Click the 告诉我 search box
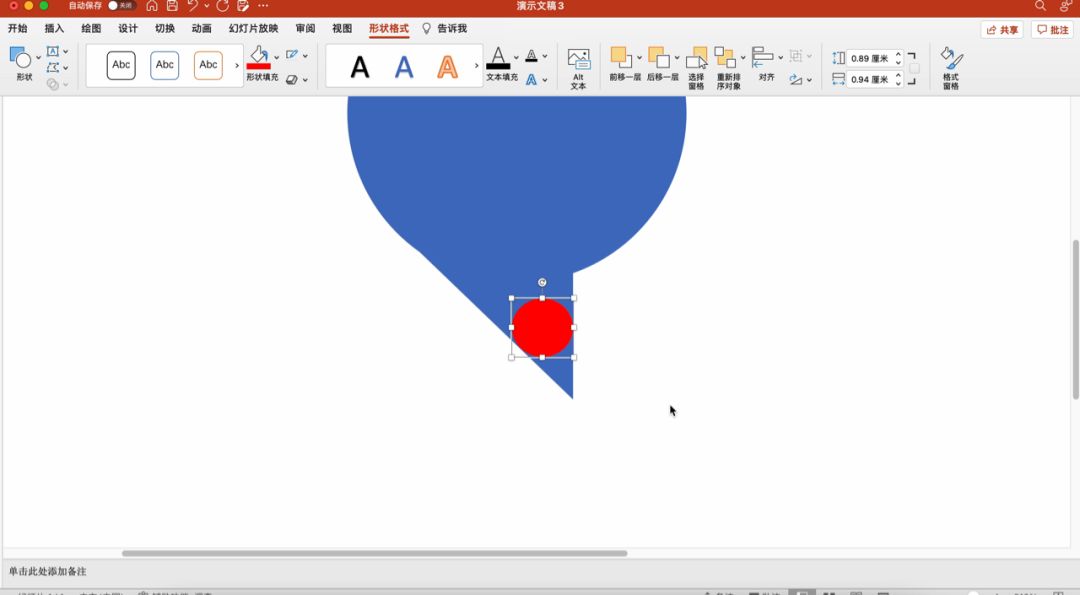Image resolution: width=1080 pixels, height=595 pixels. coord(445,28)
